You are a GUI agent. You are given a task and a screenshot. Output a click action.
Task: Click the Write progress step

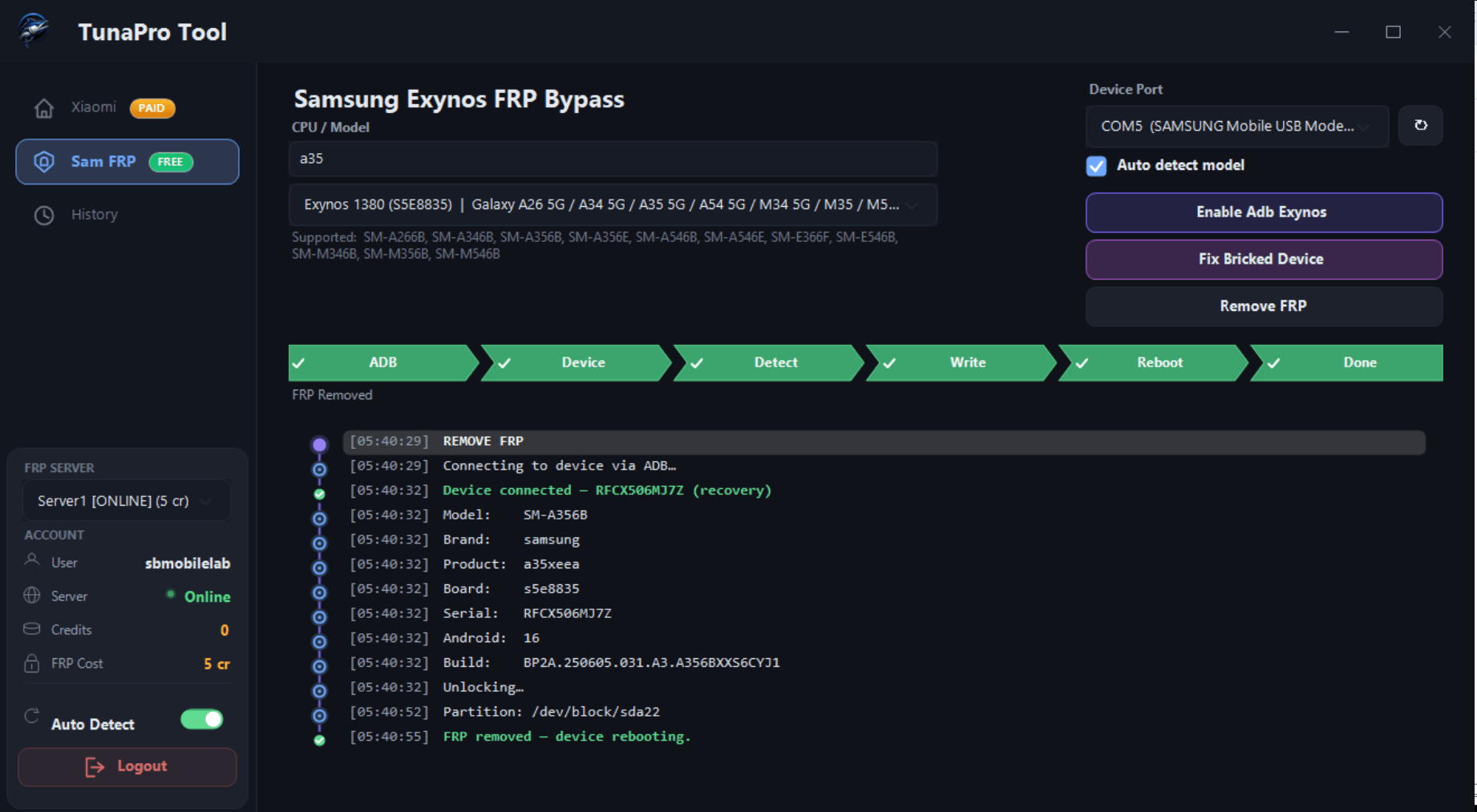click(x=961, y=363)
